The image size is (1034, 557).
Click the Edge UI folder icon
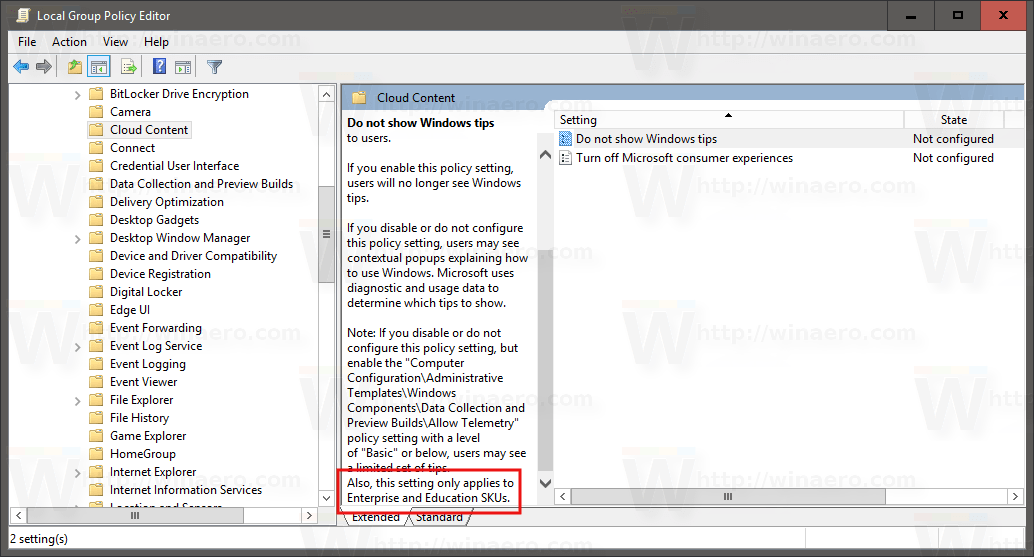[x=96, y=309]
